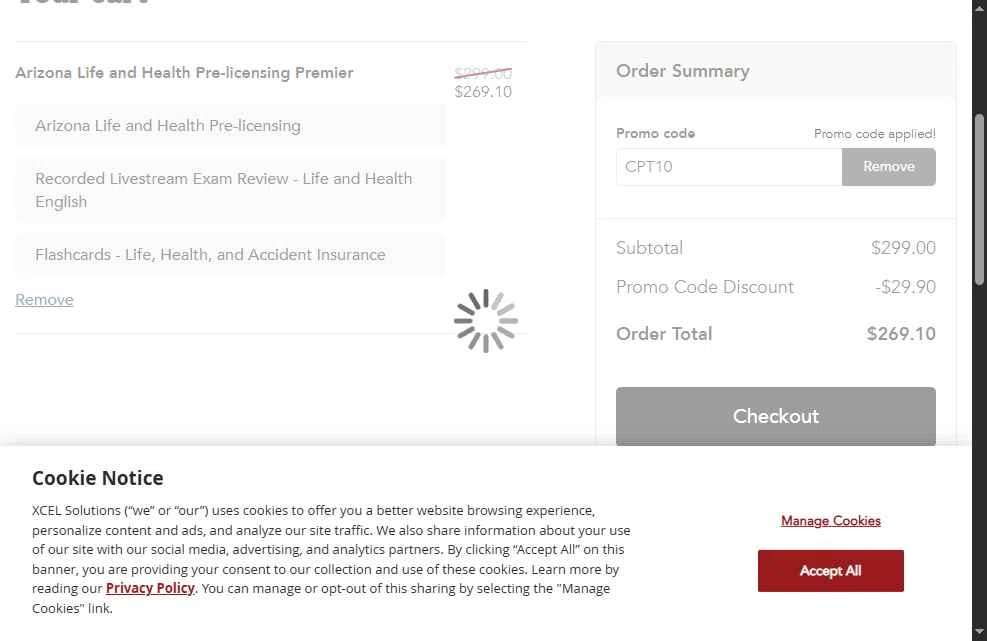Remove the Arizona course from cart

point(44,300)
